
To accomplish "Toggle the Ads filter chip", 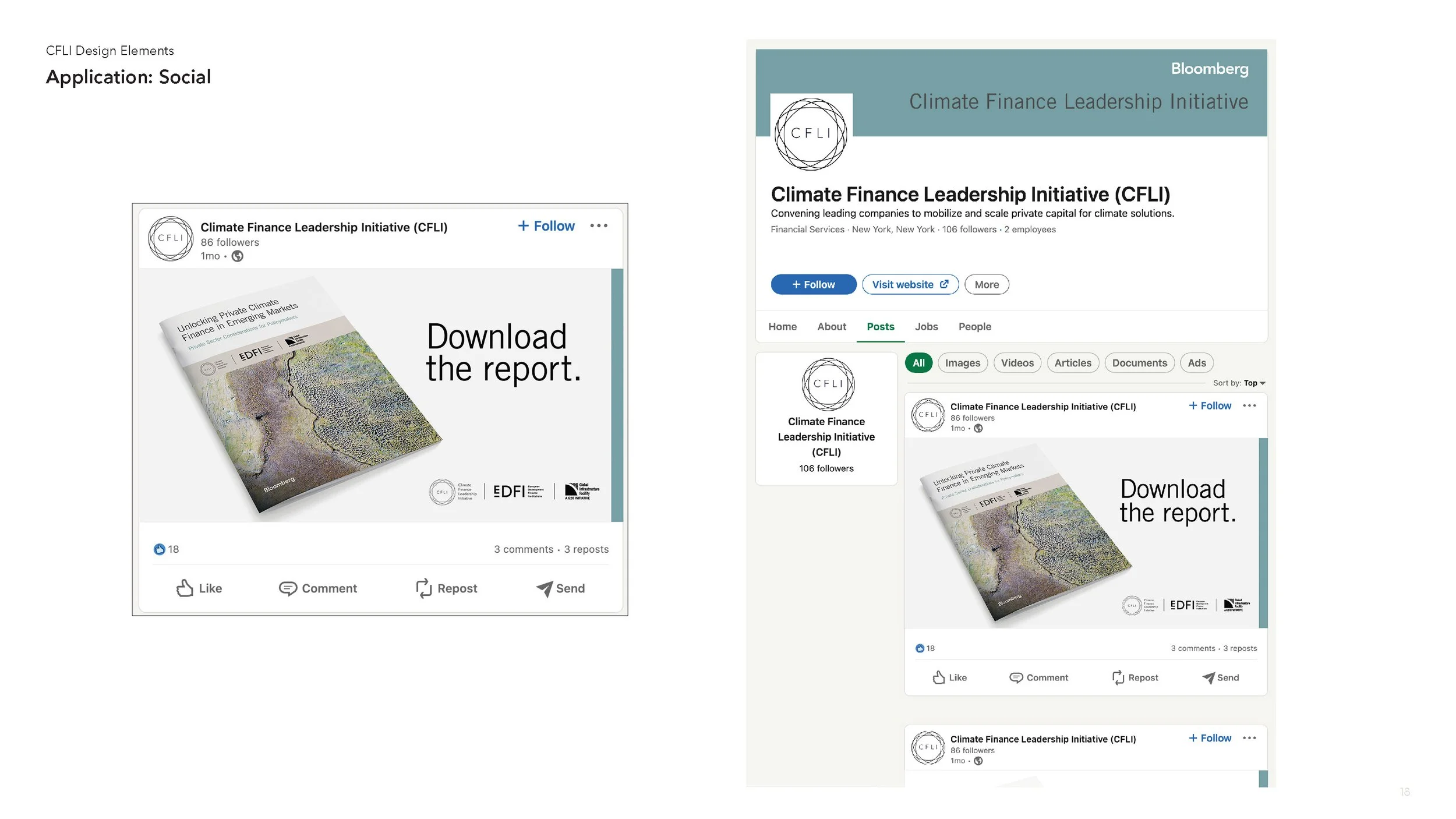I will tap(1197, 363).
